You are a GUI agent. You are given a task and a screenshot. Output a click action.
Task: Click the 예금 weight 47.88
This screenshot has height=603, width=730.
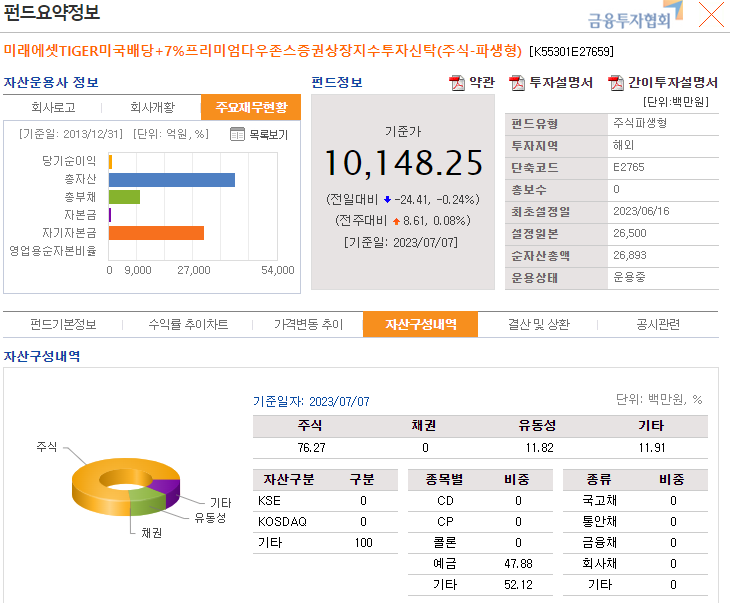click(518, 564)
